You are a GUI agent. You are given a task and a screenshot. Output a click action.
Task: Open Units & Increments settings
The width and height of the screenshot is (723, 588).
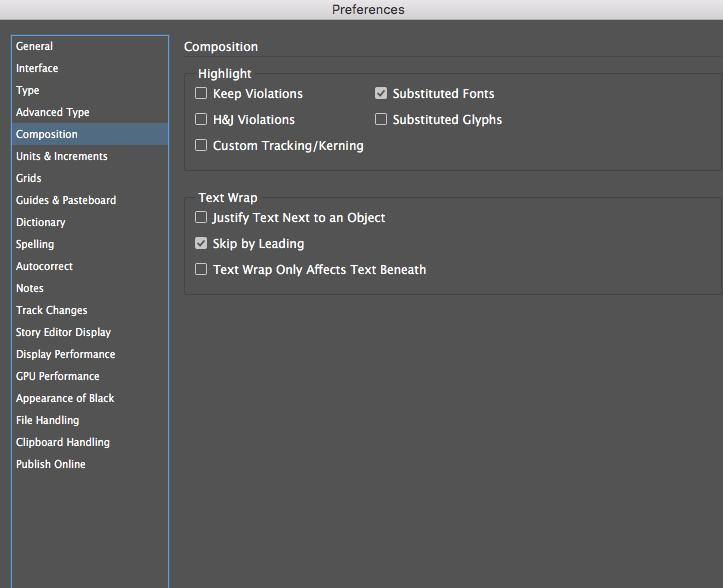pos(62,156)
